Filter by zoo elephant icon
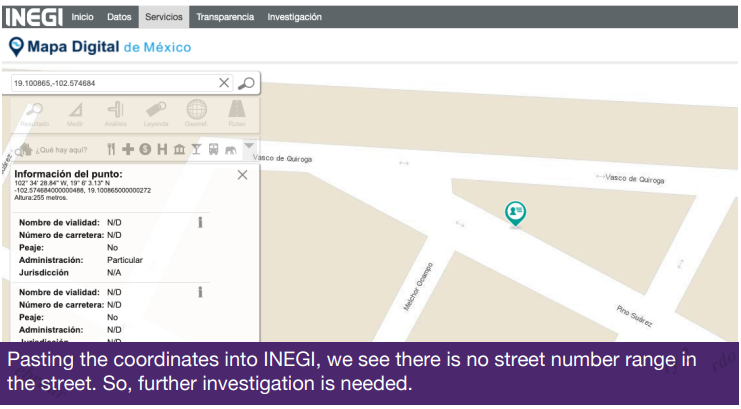 pos(231,150)
